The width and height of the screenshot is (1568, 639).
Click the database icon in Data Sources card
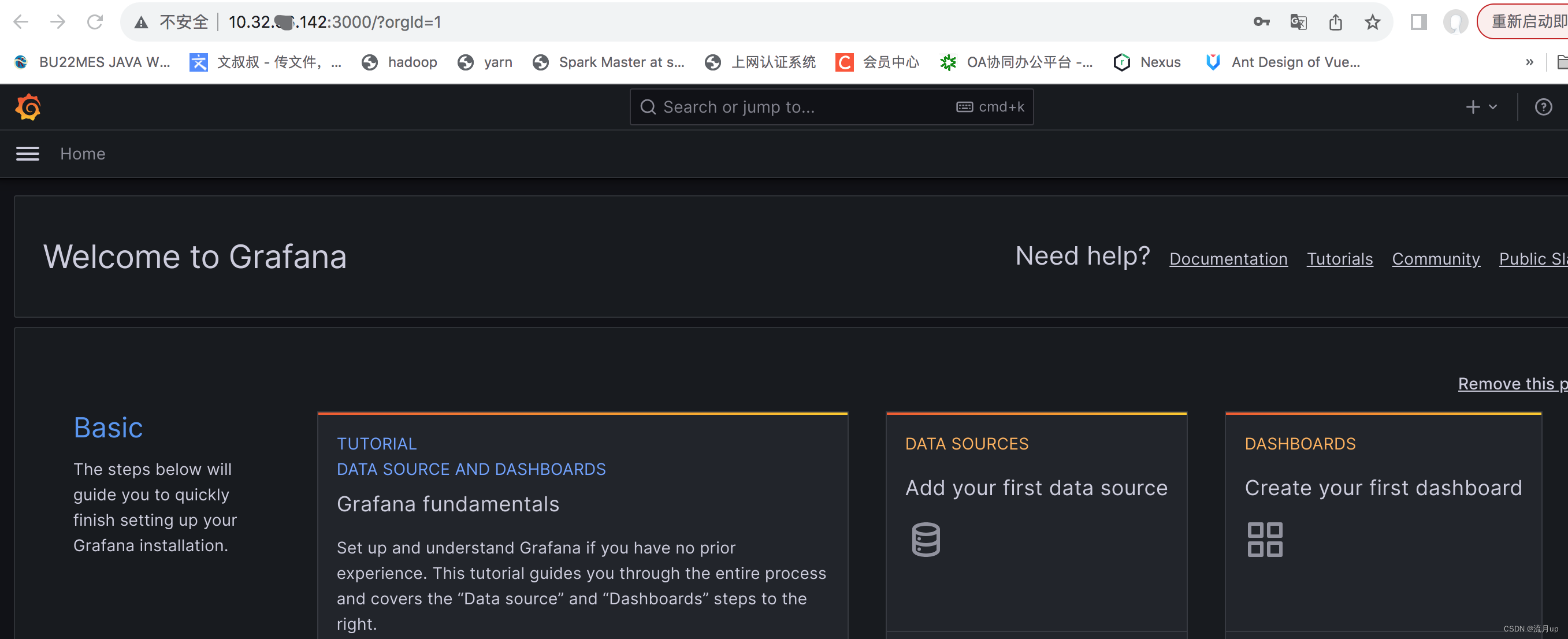[x=925, y=539]
